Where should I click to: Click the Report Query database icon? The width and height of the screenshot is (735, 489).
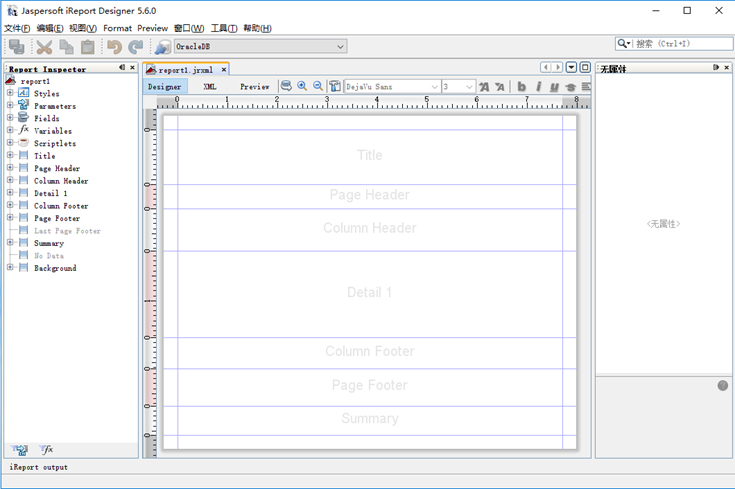point(286,87)
